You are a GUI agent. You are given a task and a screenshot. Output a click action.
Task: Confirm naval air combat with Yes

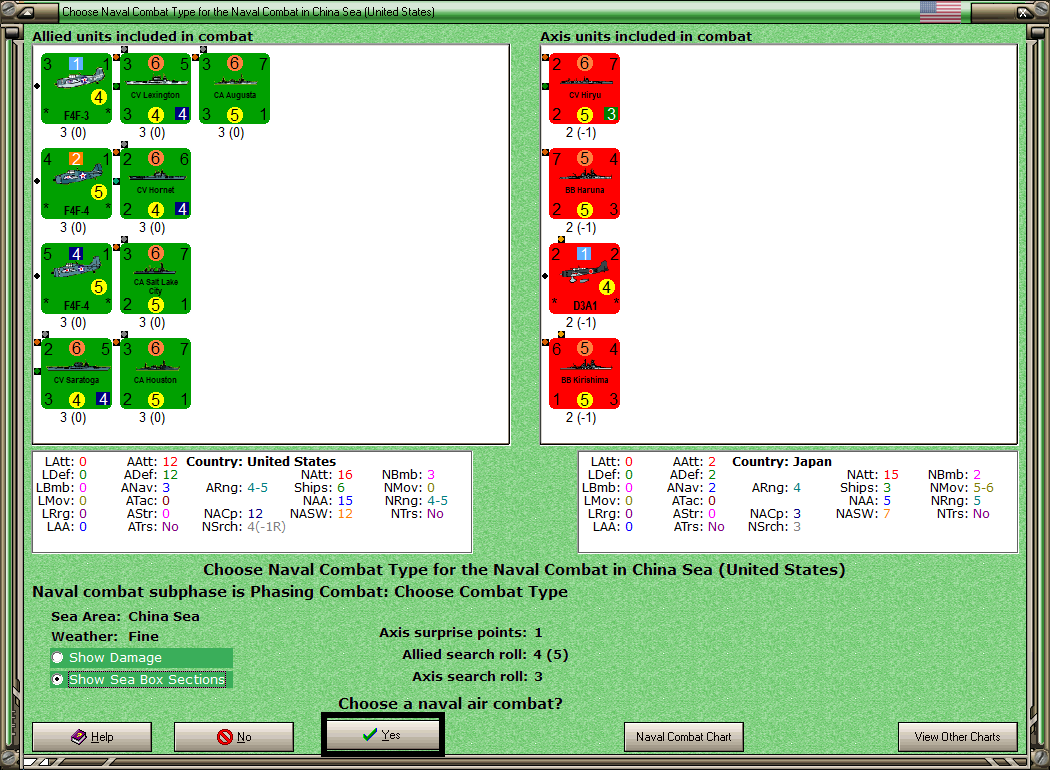pos(382,735)
